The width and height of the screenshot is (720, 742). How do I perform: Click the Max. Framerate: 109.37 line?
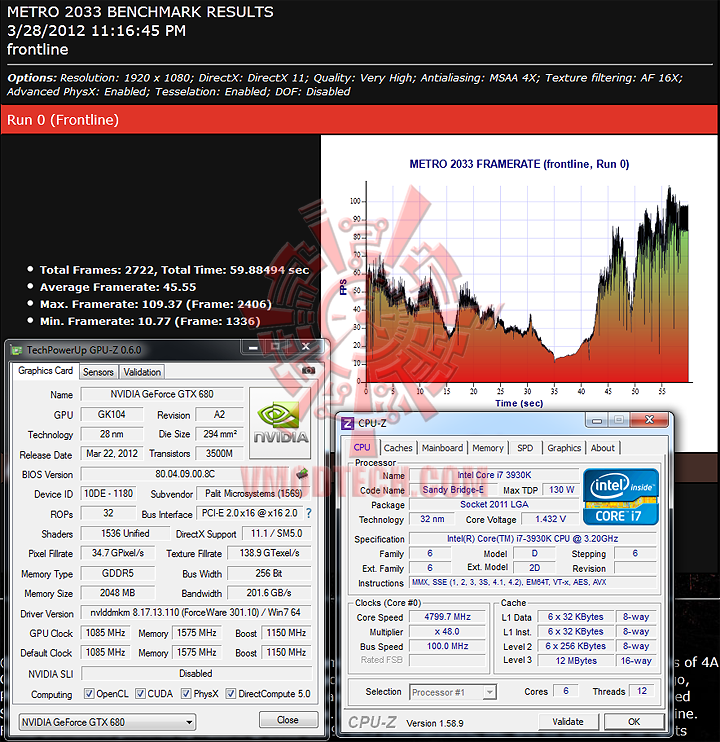click(156, 304)
